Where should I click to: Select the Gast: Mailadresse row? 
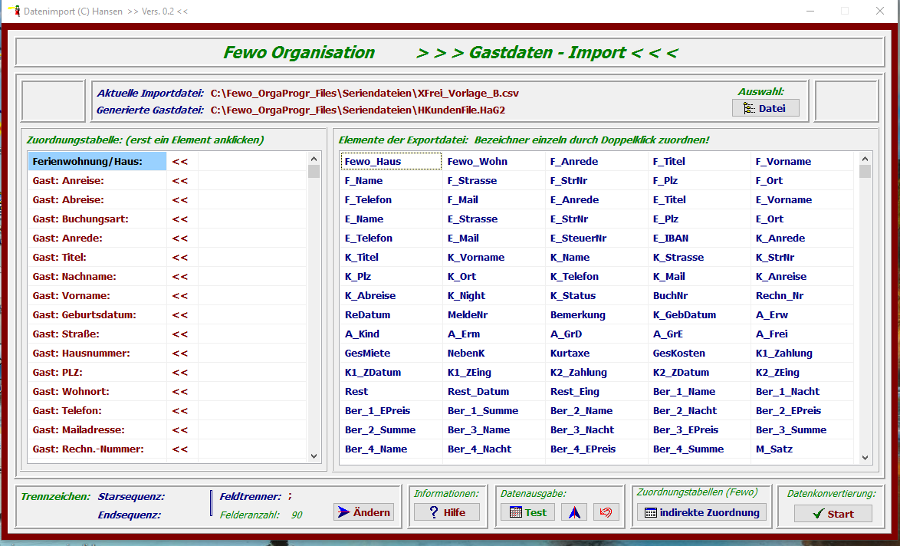97,430
